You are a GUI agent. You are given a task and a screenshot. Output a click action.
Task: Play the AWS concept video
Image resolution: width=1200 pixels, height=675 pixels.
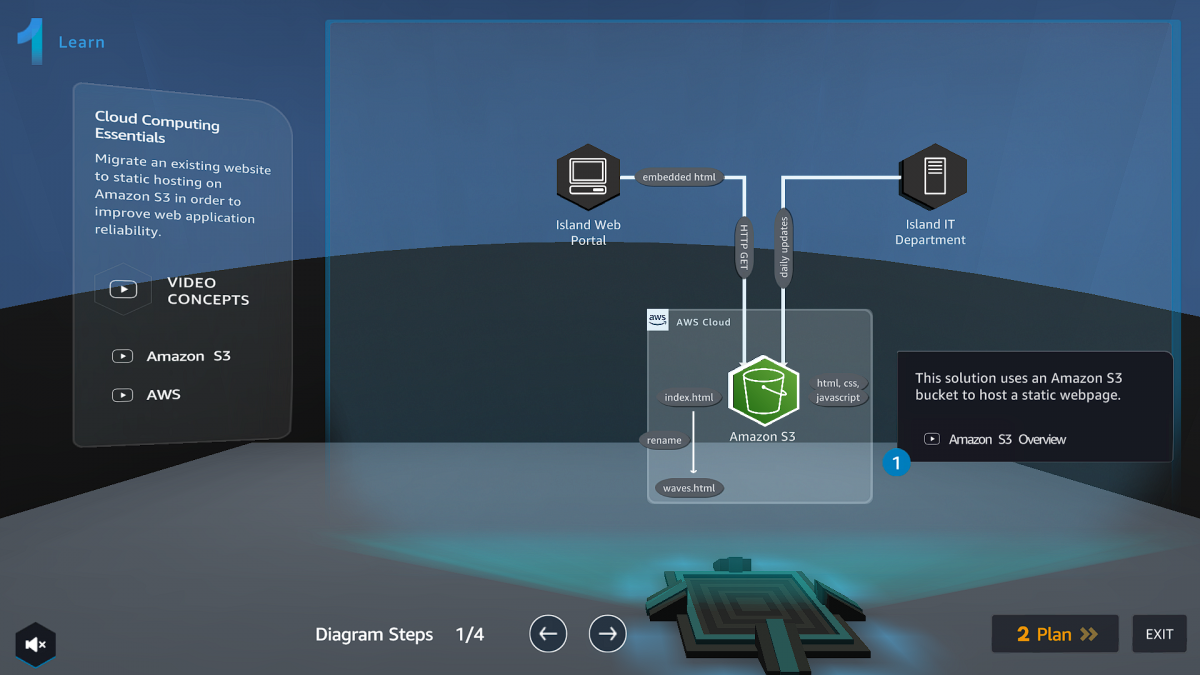point(122,394)
